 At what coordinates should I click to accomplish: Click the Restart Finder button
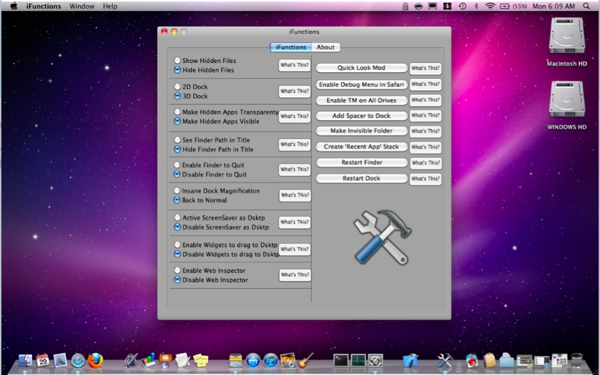362,162
